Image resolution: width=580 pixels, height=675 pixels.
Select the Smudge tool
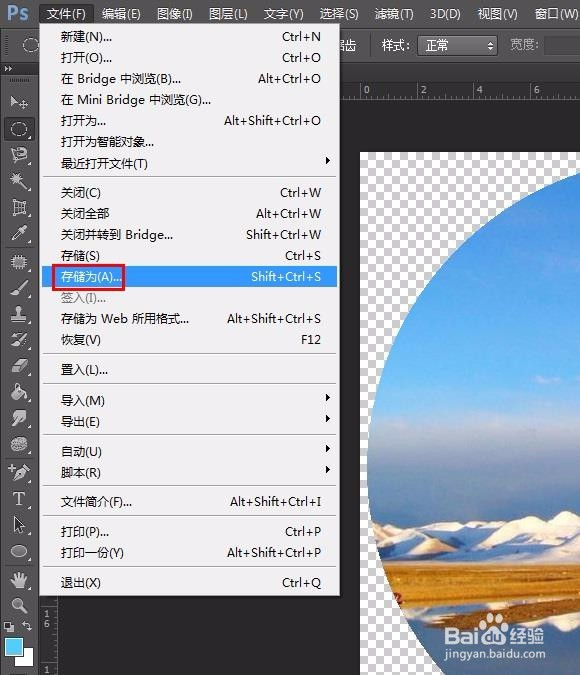pyautogui.click(x=19, y=418)
